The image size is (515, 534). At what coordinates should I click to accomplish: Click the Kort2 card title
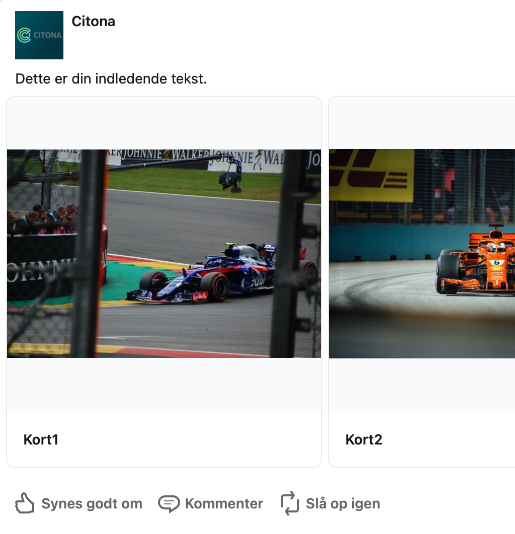(x=364, y=440)
